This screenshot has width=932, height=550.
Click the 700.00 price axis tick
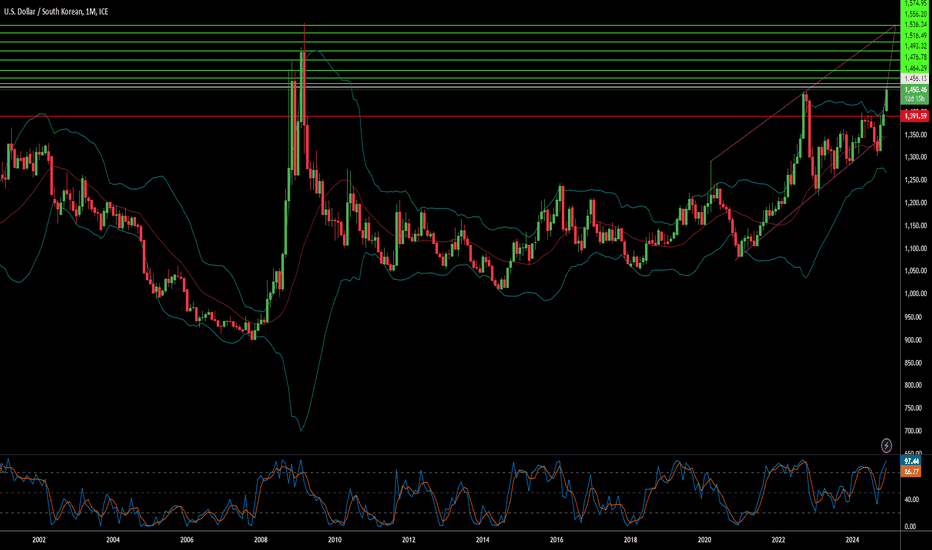click(x=915, y=430)
